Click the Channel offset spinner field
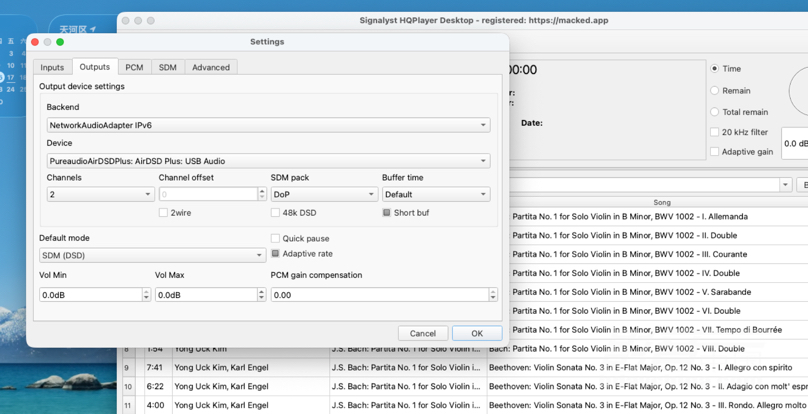808x414 pixels. click(208, 194)
